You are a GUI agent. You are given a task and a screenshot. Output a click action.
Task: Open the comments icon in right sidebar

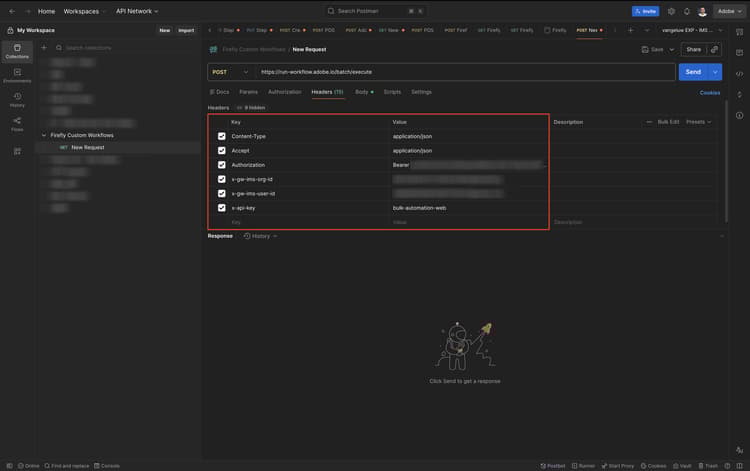tap(739, 53)
